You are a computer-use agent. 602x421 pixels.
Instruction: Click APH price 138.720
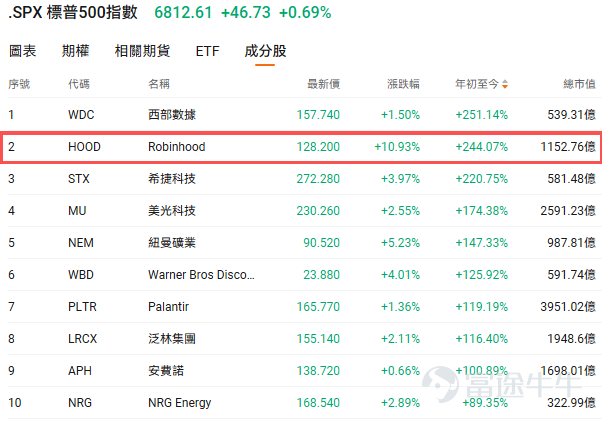pyautogui.click(x=318, y=371)
